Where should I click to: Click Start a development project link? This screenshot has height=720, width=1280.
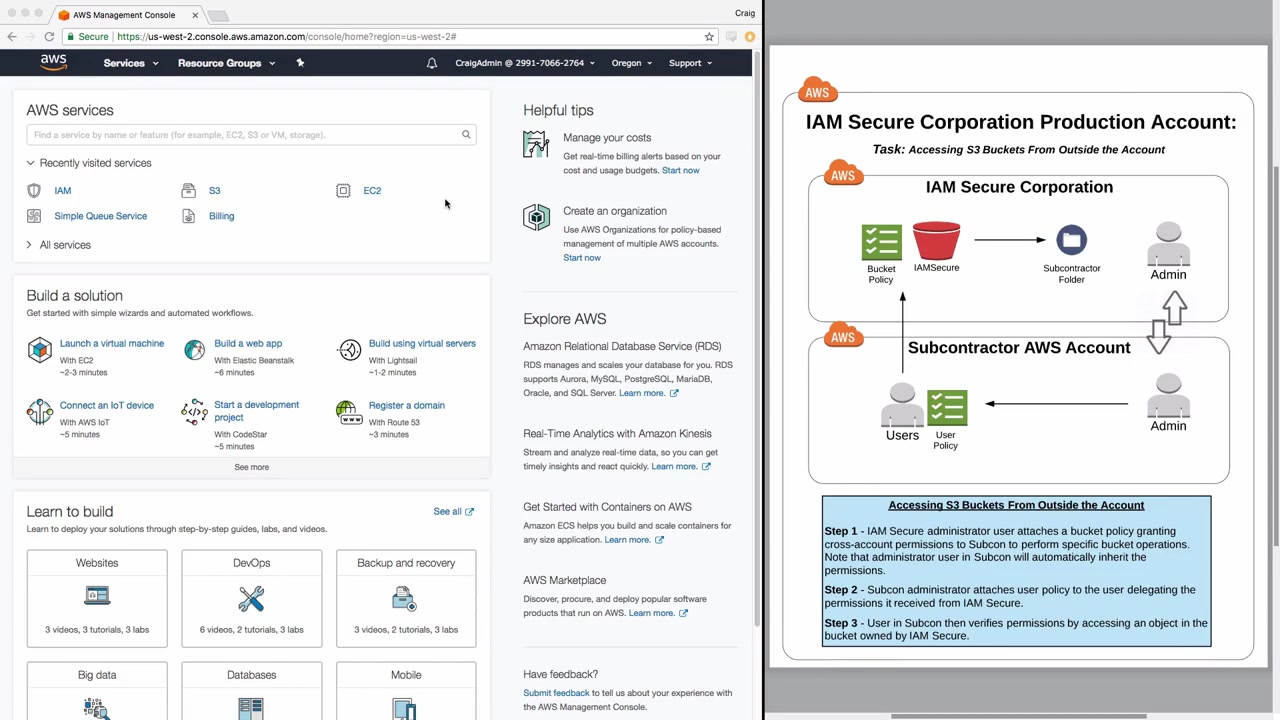click(x=257, y=411)
